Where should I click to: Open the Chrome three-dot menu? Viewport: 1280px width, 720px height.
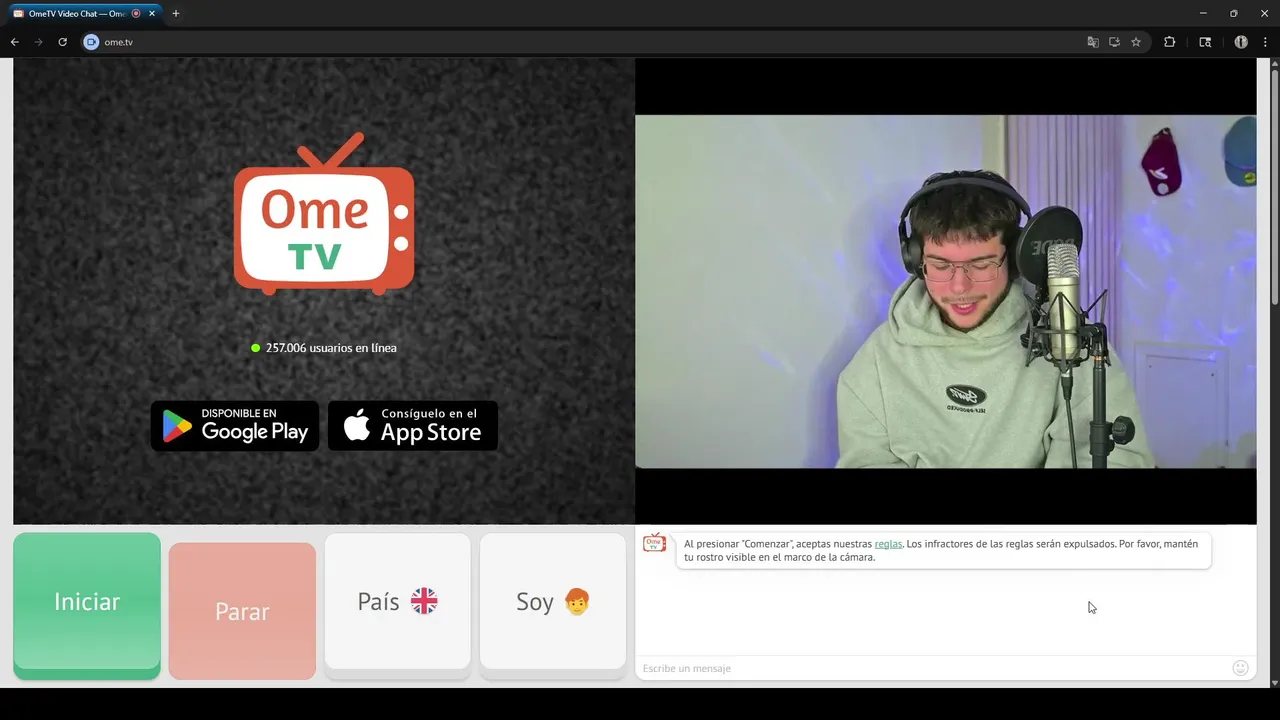point(1265,42)
